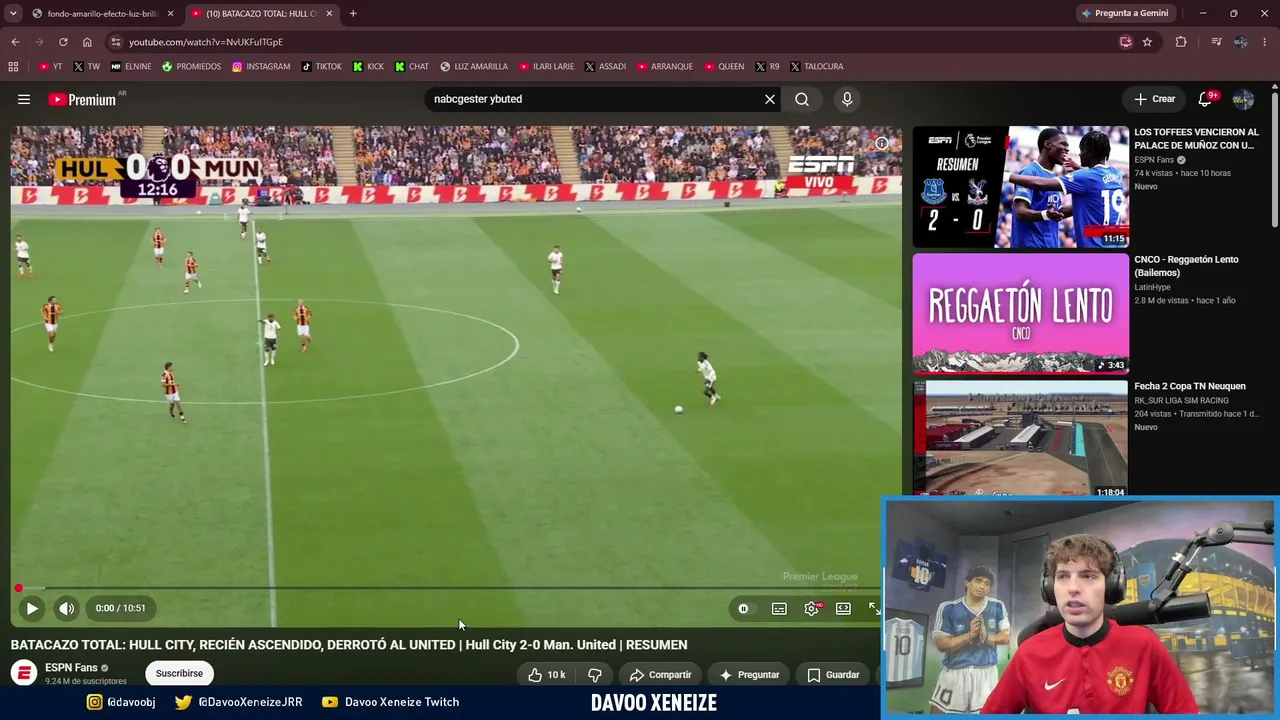Viewport: 1280px width, 720px height.
Task: Toggle video autoplay switch
Action: (x=743, y=608)
